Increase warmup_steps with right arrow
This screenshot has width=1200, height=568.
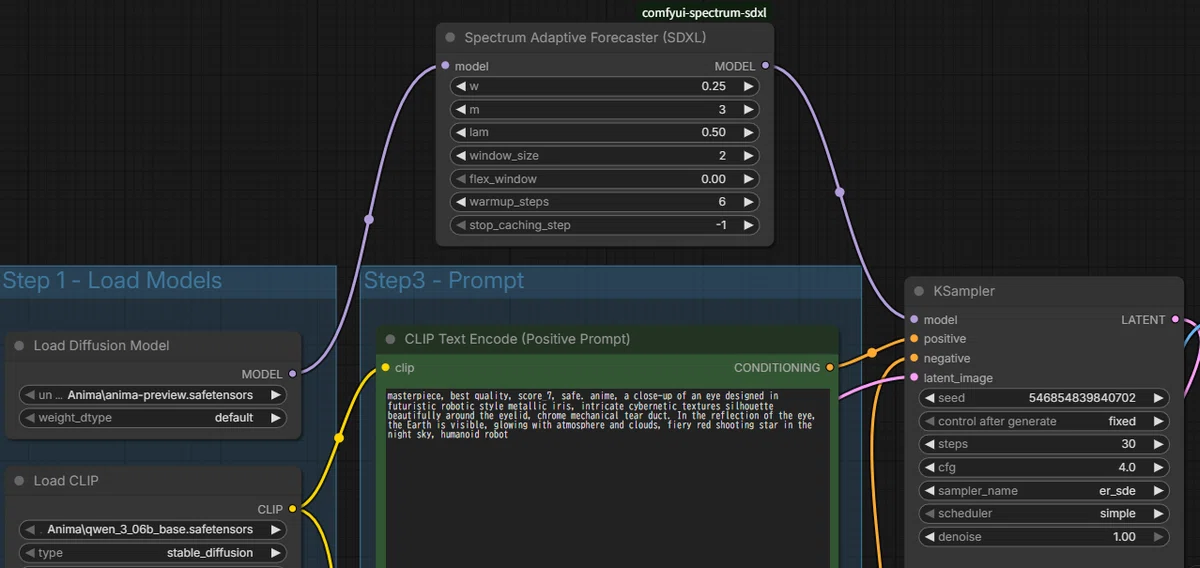(x=748, y=202)
